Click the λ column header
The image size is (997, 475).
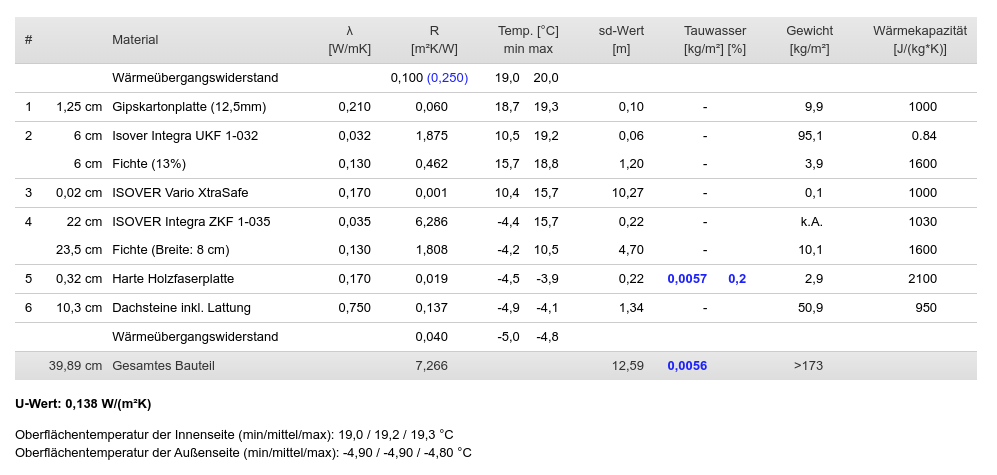point(349,39)
